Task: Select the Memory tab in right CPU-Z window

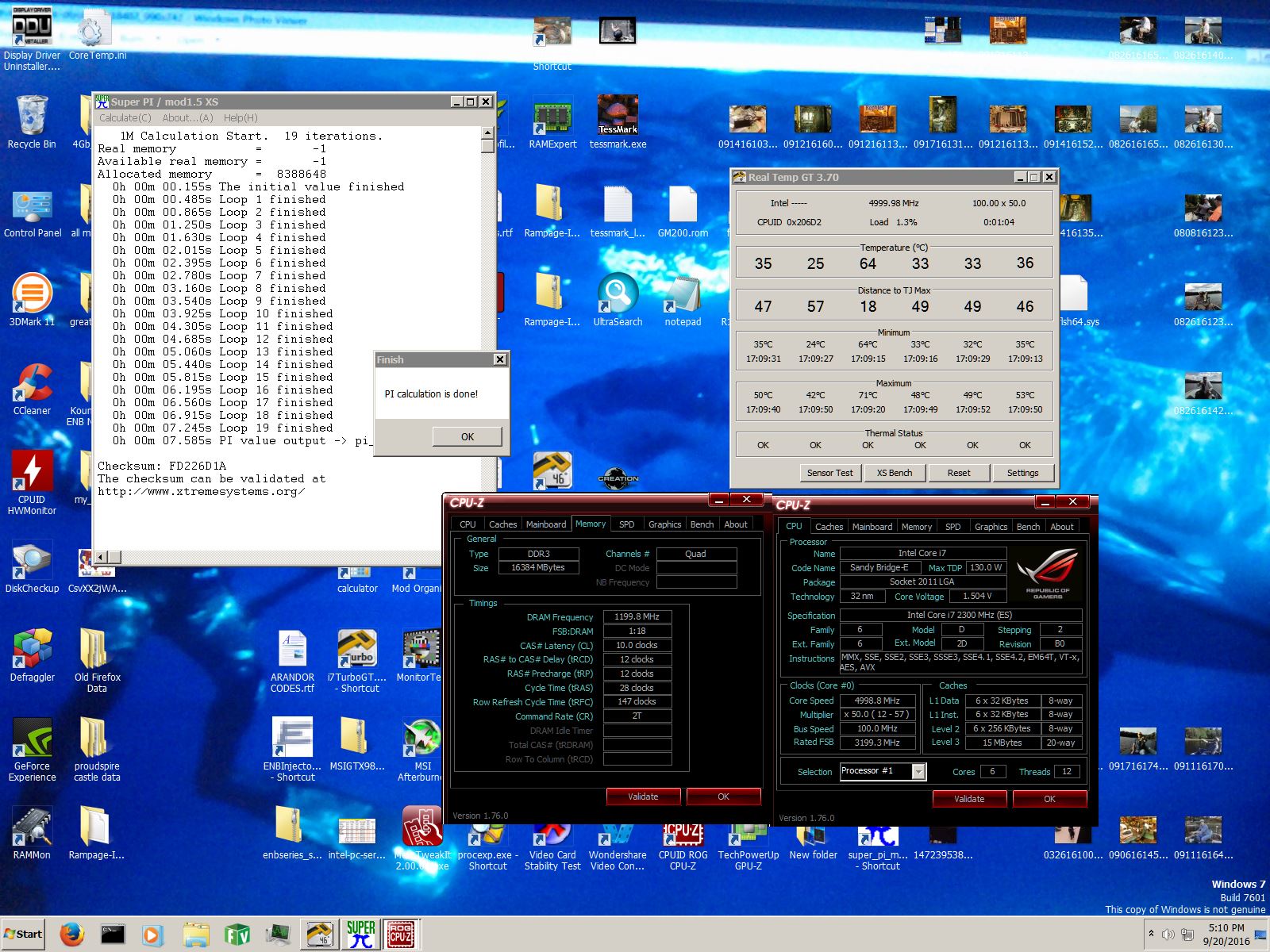Action: pyautogui.click(x=916, y=527)
